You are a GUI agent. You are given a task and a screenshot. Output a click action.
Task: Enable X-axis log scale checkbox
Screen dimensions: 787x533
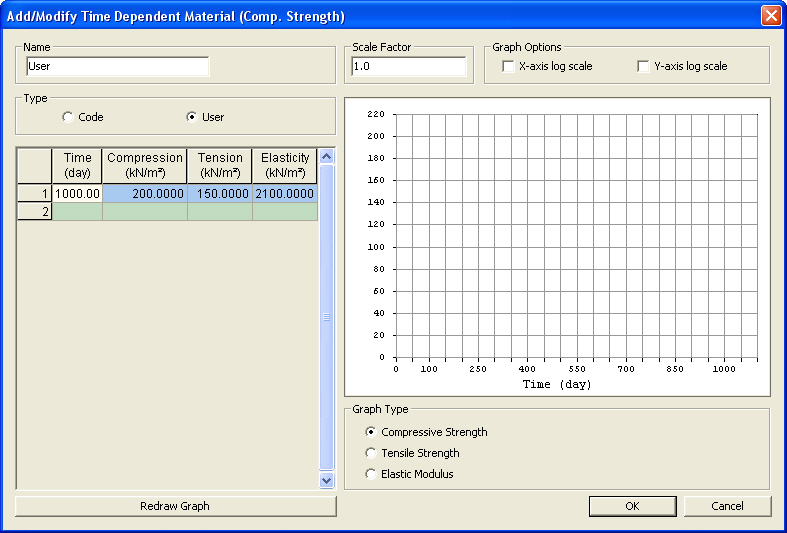[x=508, y=66]
